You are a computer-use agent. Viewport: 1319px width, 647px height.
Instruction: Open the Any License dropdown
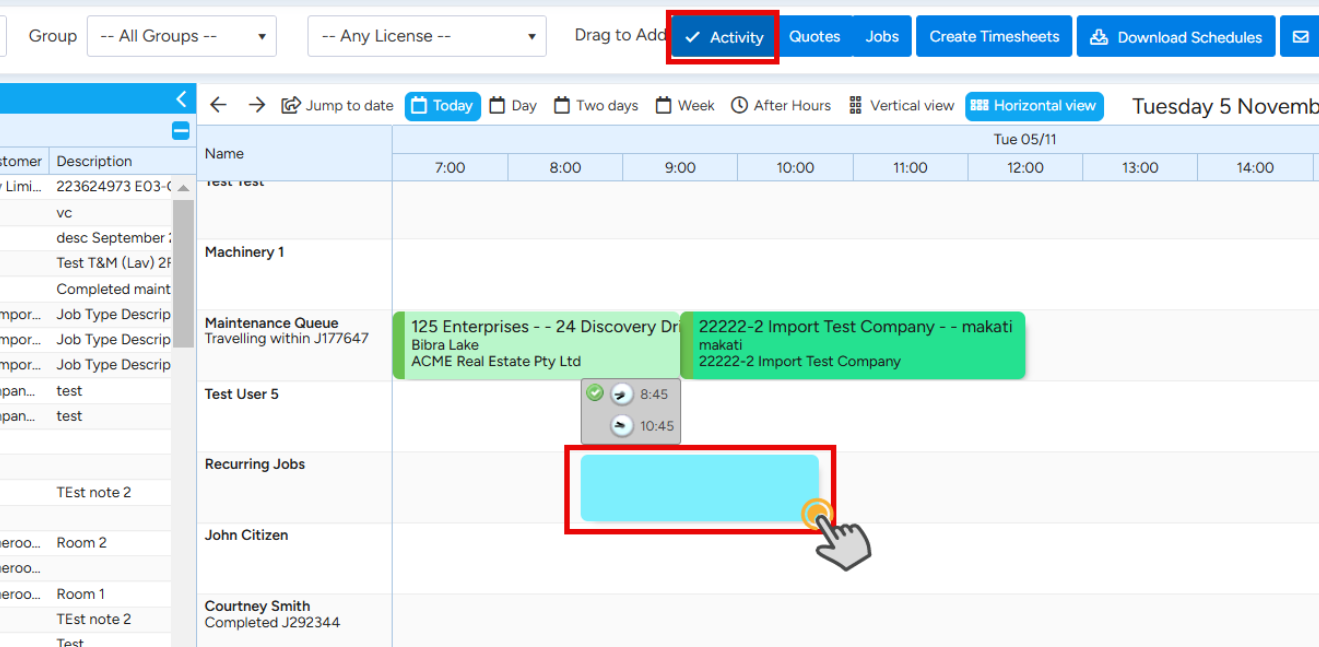(427, 36)
